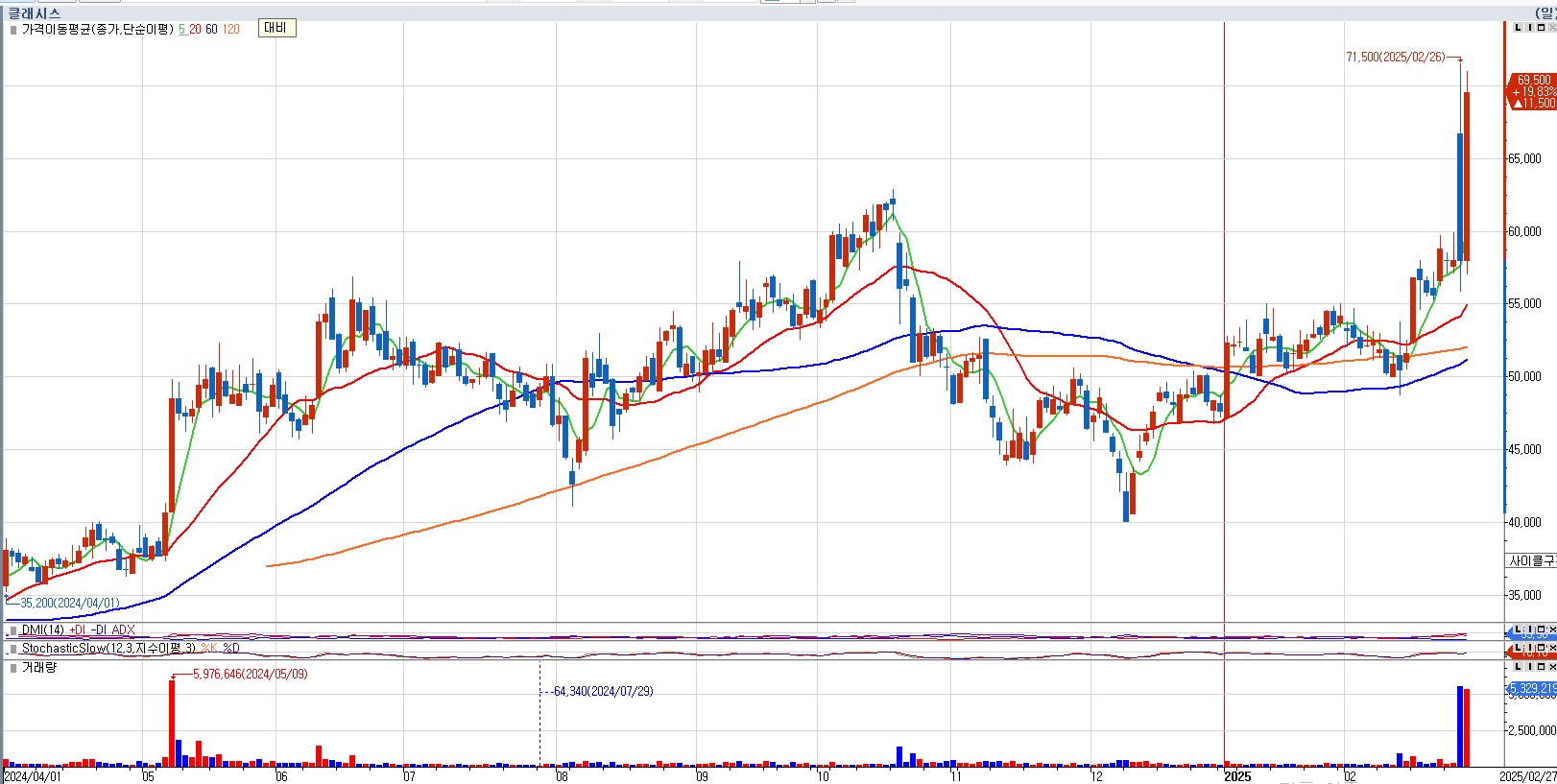Viewport: 1557px width, 784px height.
Task: Open the 가격이동평균(종가,단순이평) indicator settings label
Action: (x=98, y=30)
